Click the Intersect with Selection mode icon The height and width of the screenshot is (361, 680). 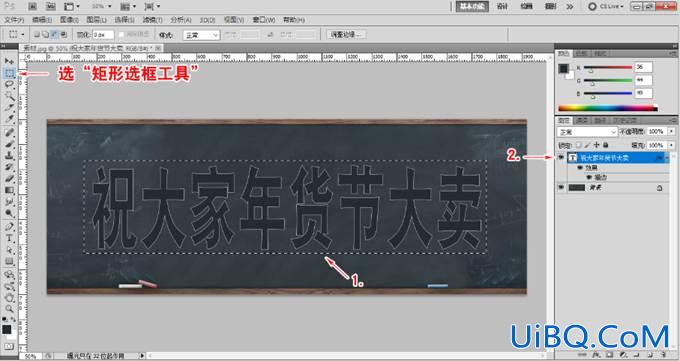coord(63,34)
